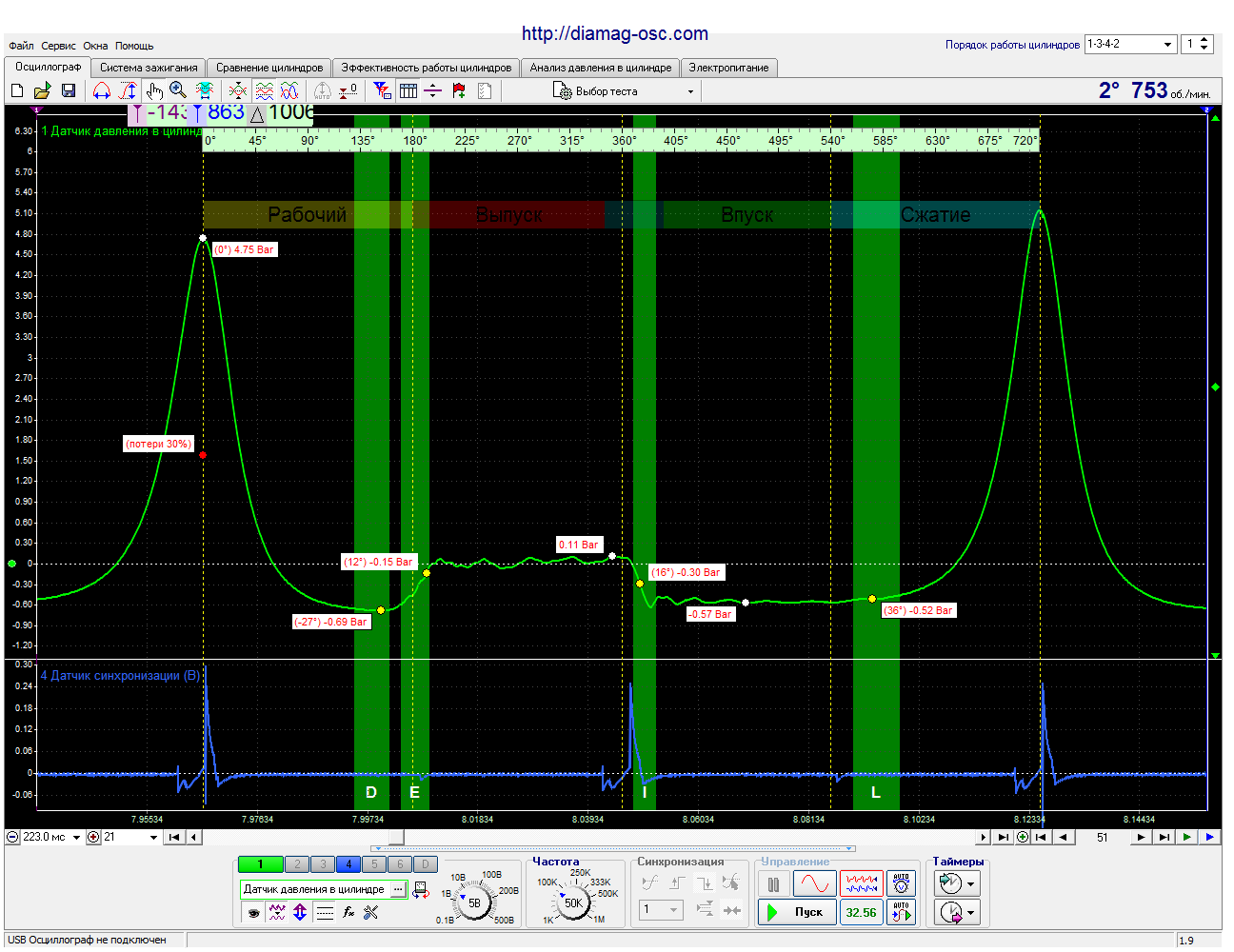The width and height of the screenshot is (1234, 952).
Task: Adjust the voltage range knob at 5B
Action: (474, 902)
